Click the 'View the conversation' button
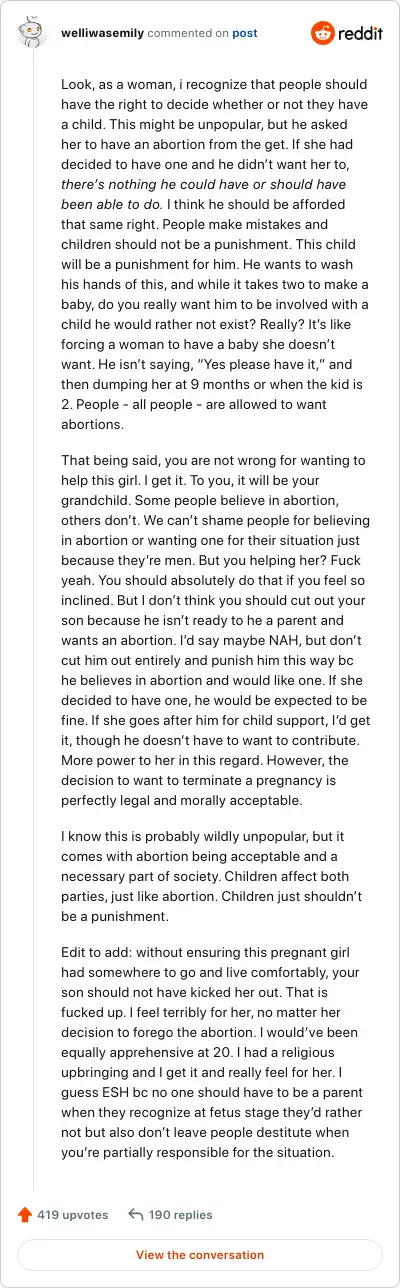The height and width of the screenshot is (1288, 400). point(200,1255)
